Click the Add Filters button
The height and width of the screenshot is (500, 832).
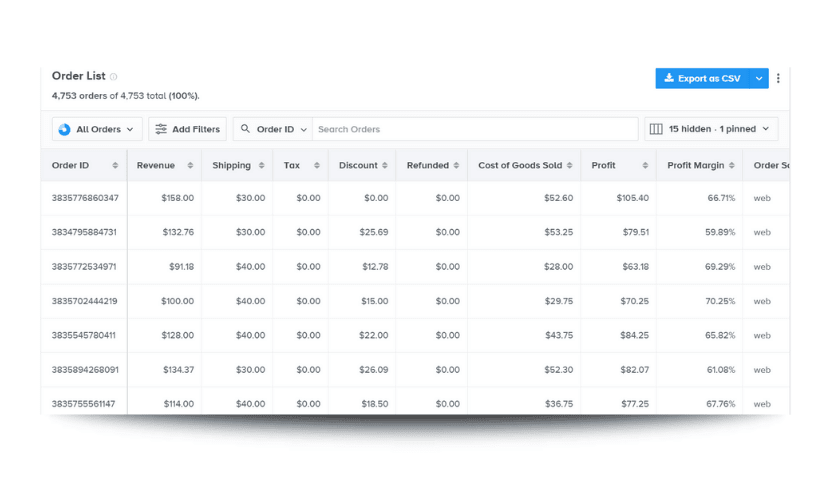pyautogui.click(x=187, y=129)
